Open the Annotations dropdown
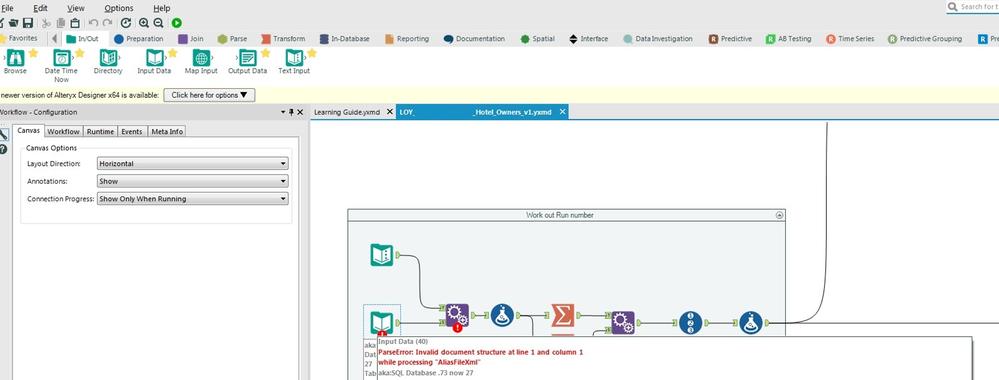Screen dimensions: 999x380 tap(192, 181)
